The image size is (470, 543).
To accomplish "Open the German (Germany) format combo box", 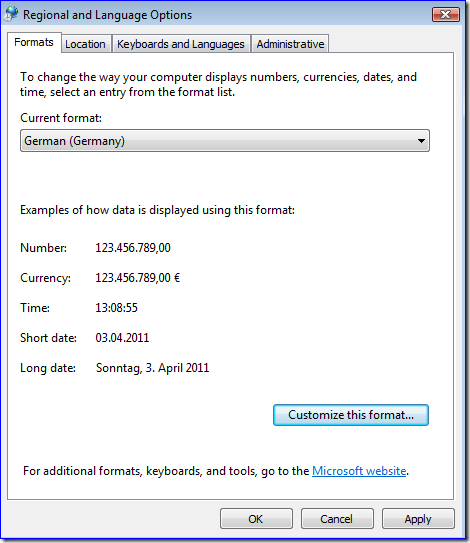I will [x=225, y=141].
